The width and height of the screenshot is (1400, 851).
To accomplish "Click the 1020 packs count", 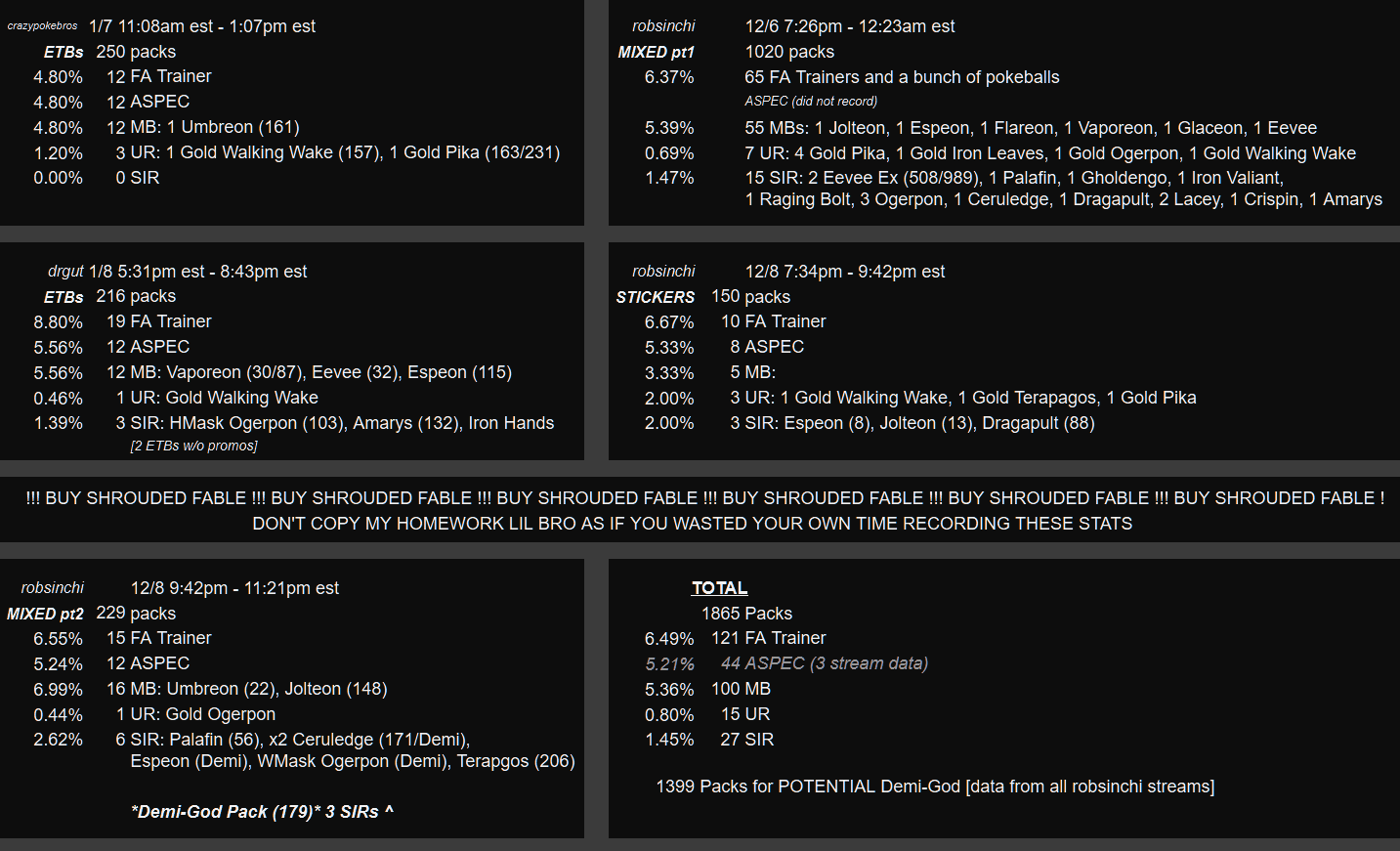I will 789,52.
